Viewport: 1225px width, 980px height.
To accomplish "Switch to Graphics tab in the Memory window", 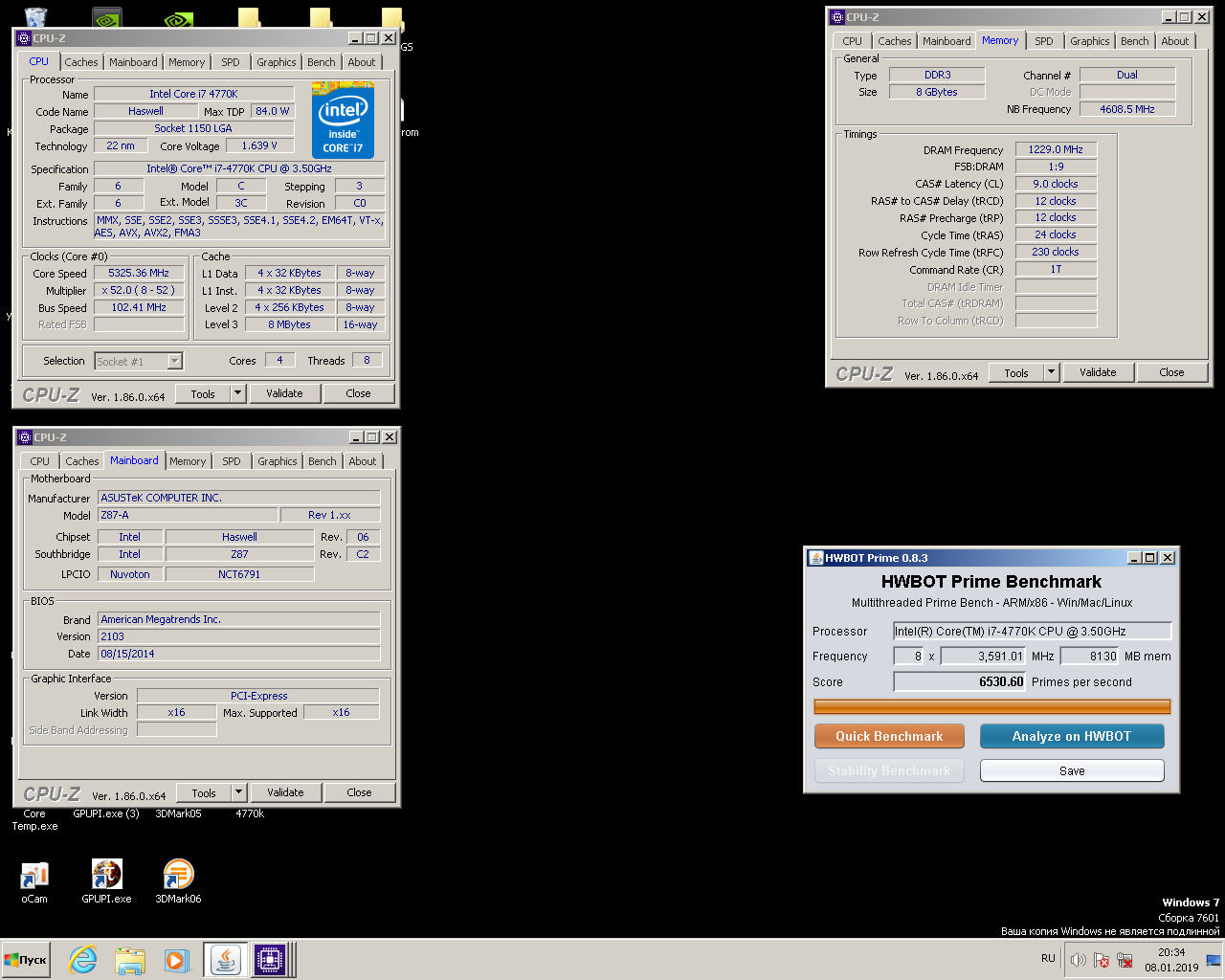I will [1090, 41].
